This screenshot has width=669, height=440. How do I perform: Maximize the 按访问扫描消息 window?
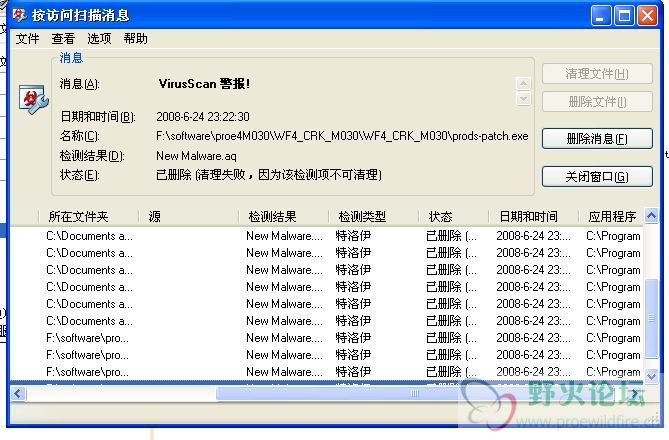coord(624,16)
